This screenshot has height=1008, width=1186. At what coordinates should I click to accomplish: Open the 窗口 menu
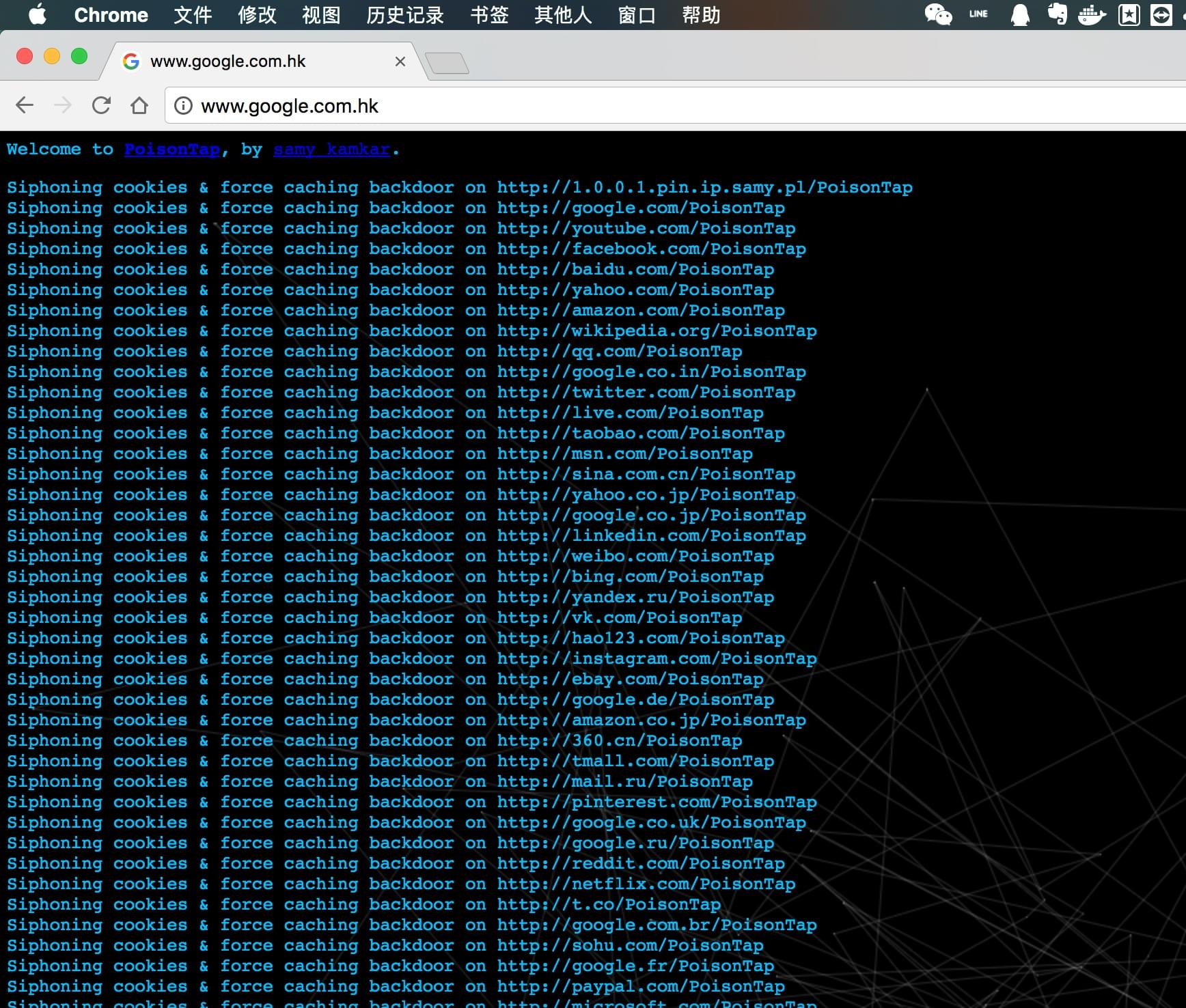[x=637, y=15]
